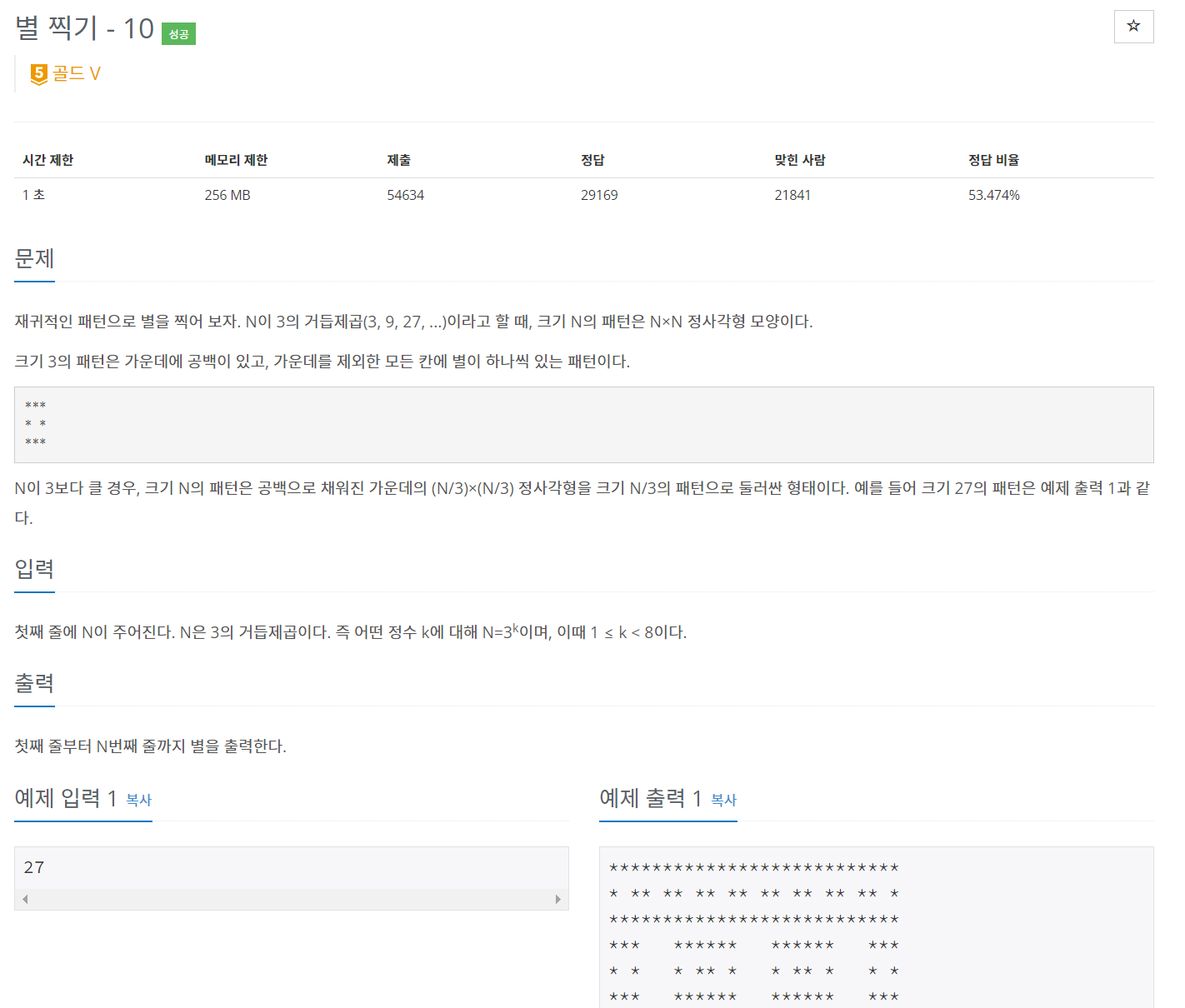This screenshot has width=1185, height=1008.
Task: Click the time limit value 1 초
Action: [x=33, y=195]
